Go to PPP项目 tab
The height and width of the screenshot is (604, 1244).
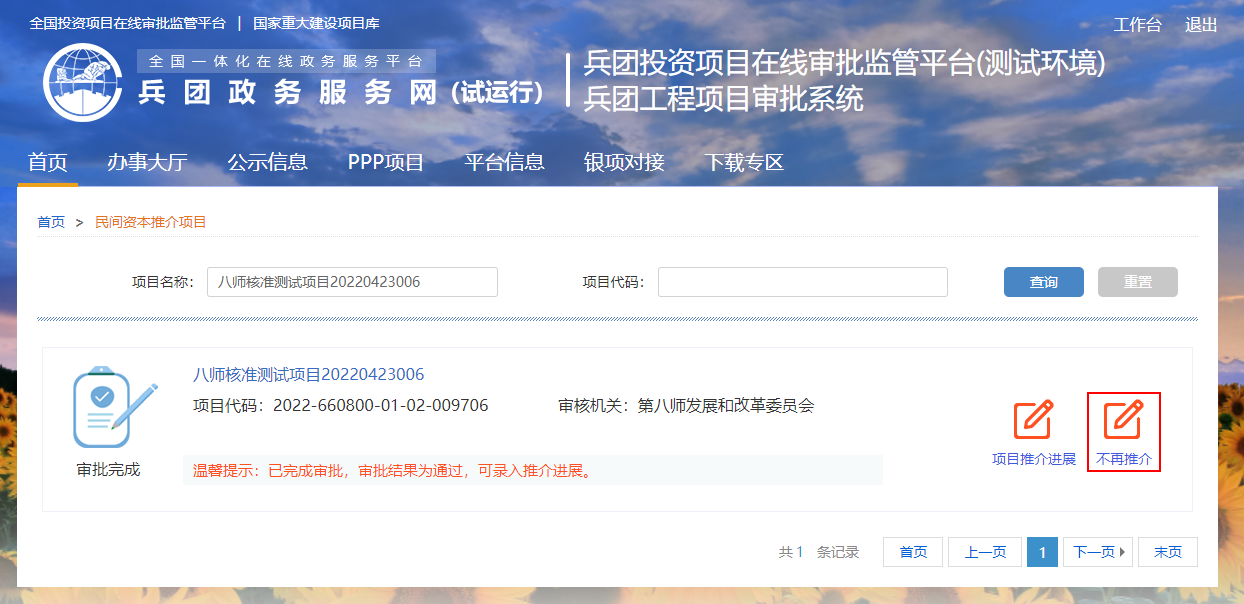(386, 162)
